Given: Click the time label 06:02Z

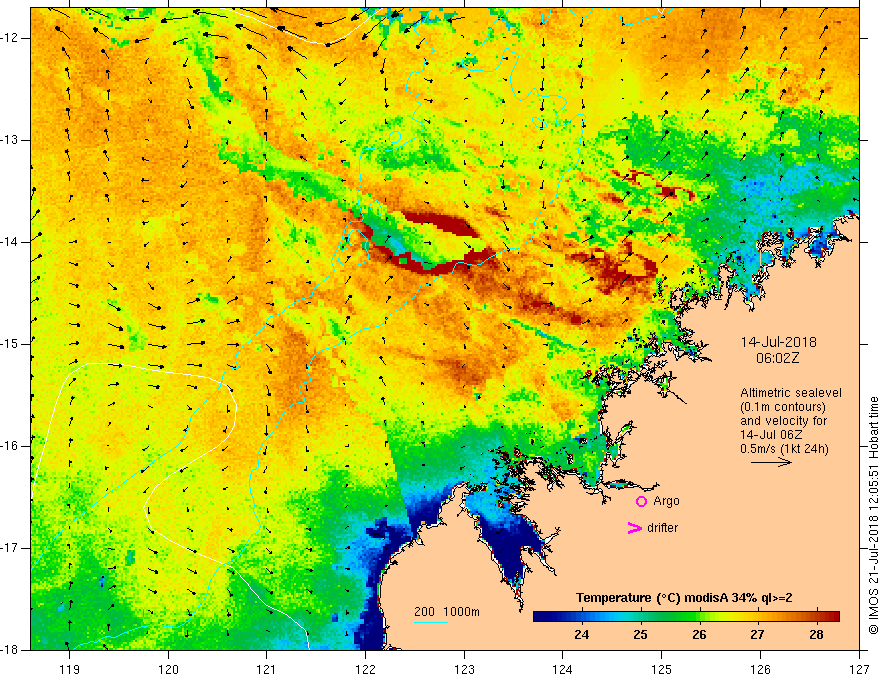Looking at the screenshot, I should point(777,358).
